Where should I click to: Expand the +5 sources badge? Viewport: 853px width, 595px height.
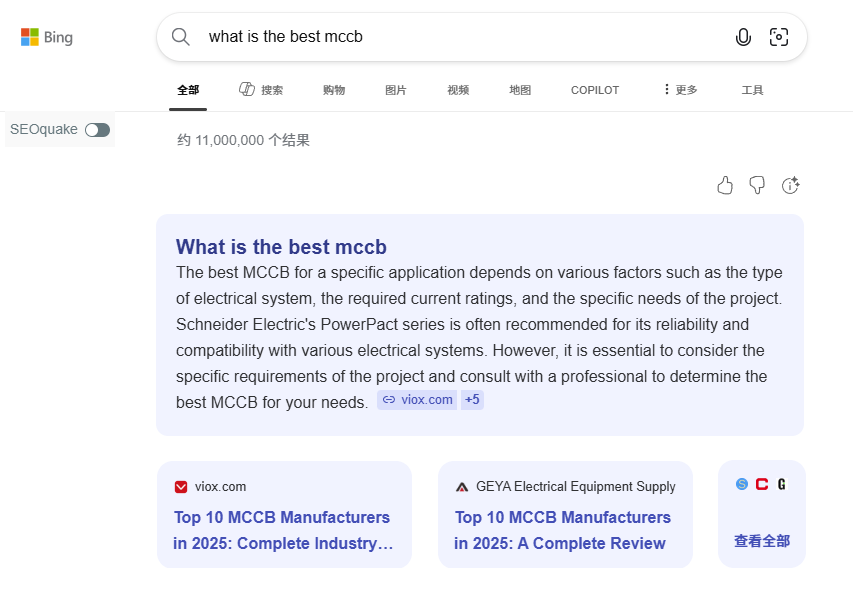472,400
